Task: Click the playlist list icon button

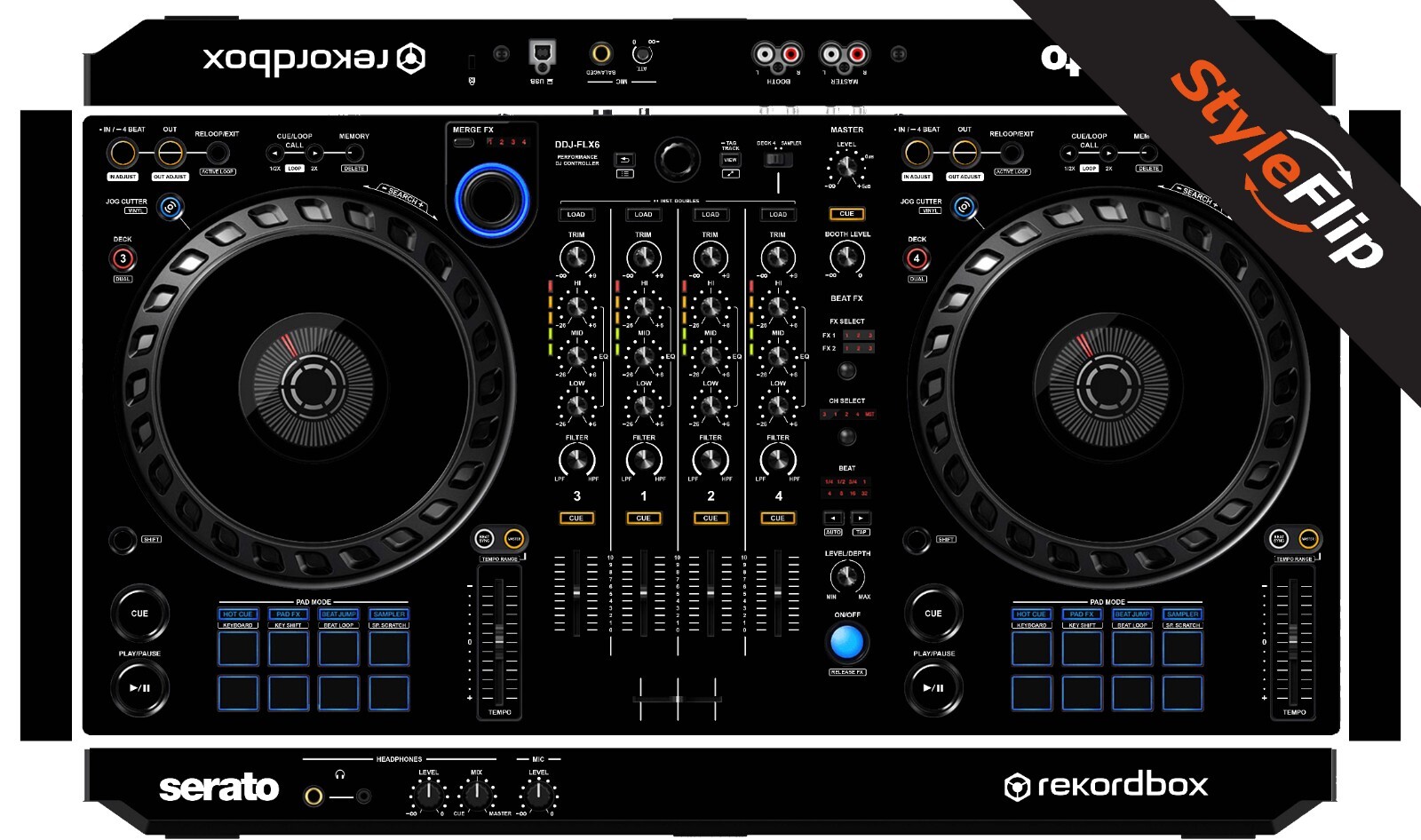Action: click(625, 173)
